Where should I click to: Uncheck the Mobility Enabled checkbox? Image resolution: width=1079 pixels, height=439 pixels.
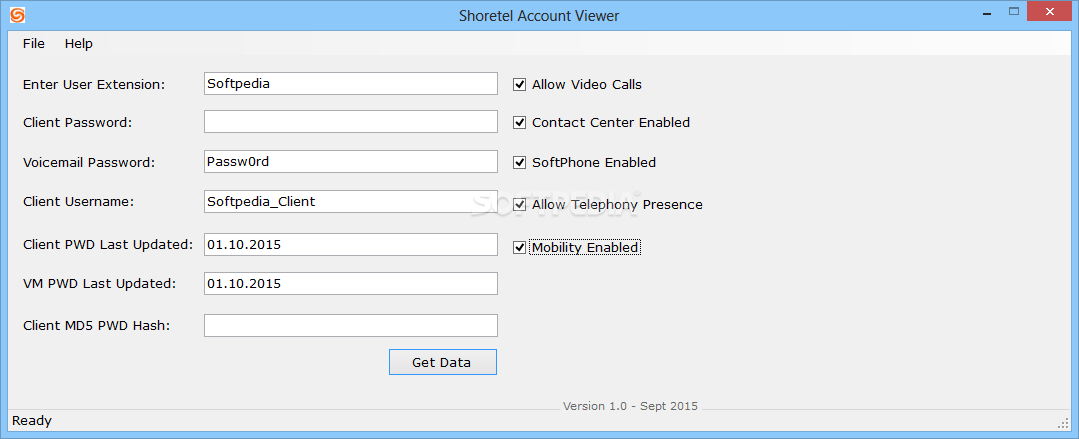pos(520,247)
